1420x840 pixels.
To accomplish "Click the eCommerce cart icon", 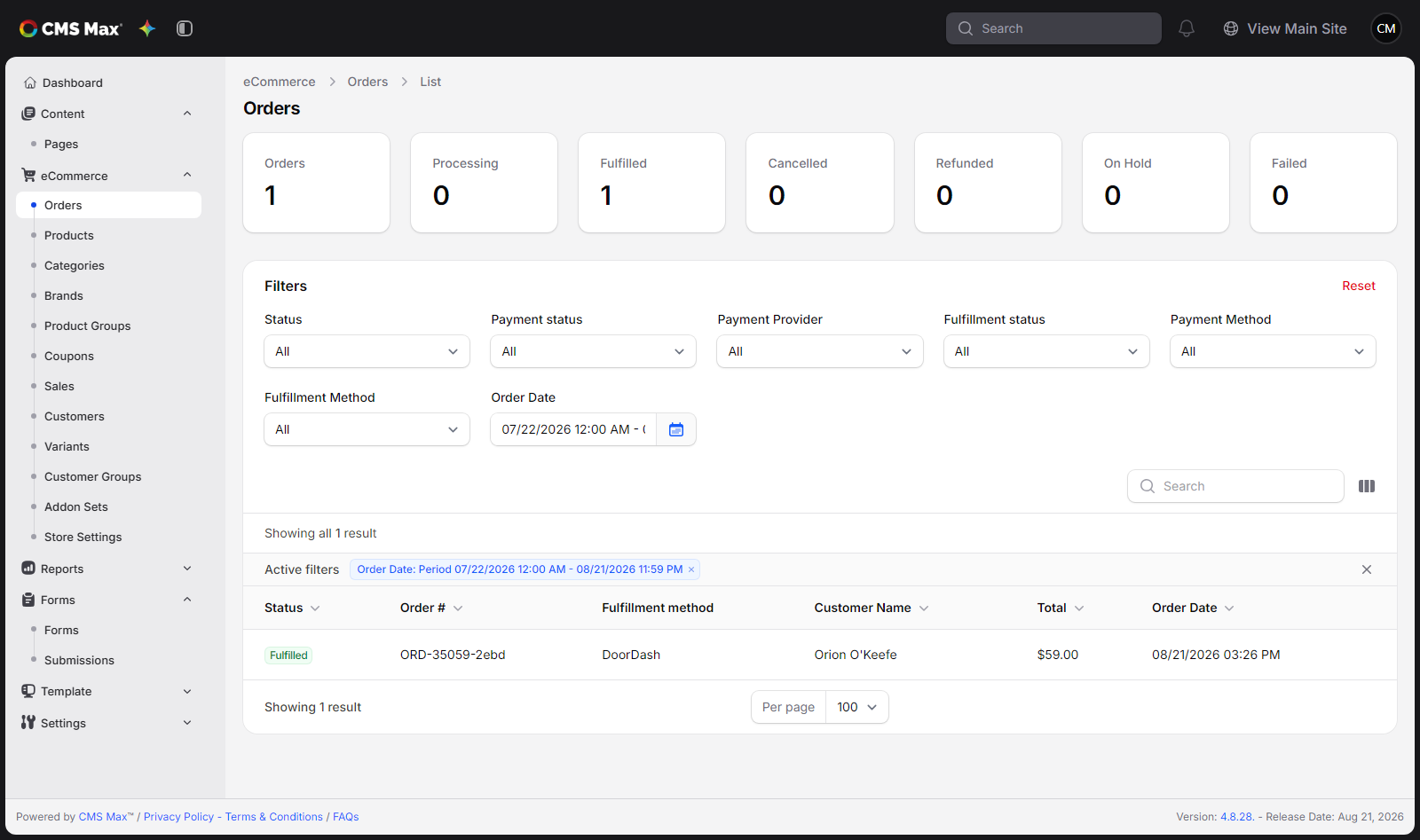I will point(28,176).
